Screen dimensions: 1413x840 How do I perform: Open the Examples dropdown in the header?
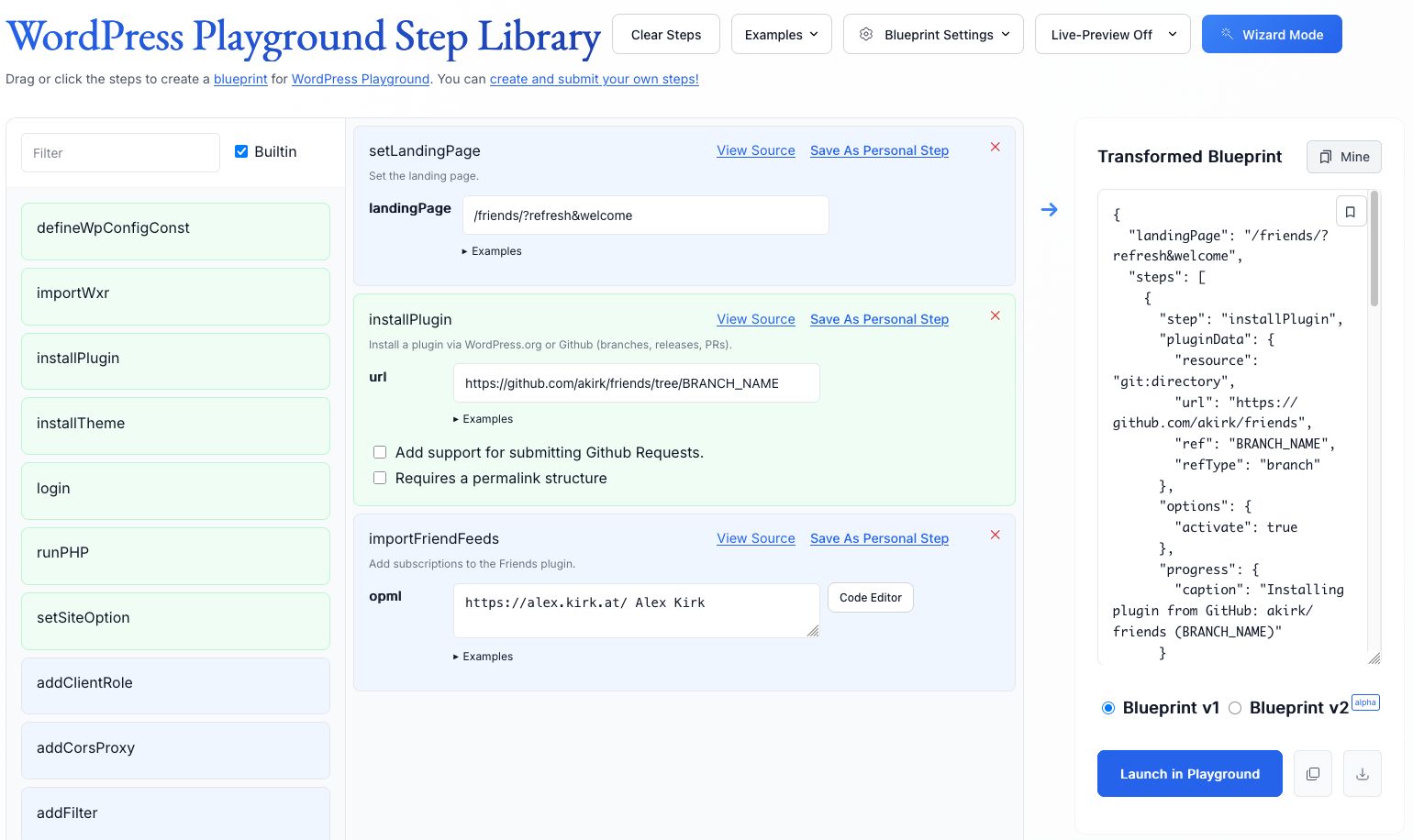781,33
